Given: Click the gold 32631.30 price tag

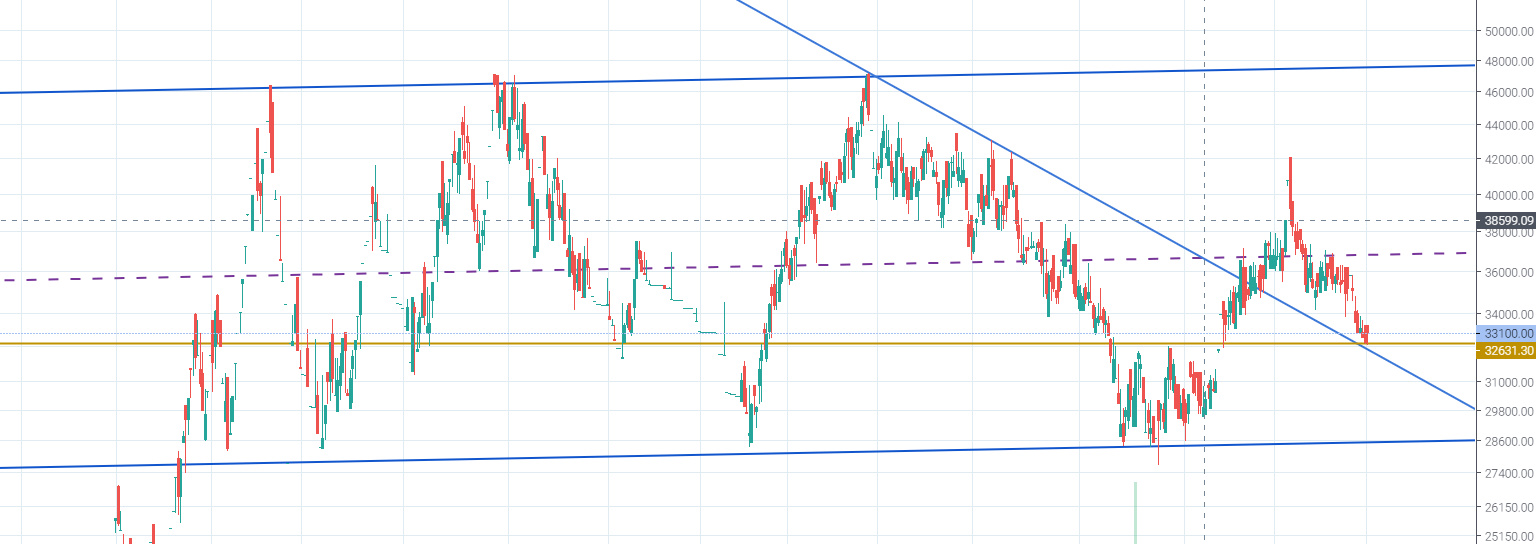Looking at the screenshot, I should (x=1506, y=350).
